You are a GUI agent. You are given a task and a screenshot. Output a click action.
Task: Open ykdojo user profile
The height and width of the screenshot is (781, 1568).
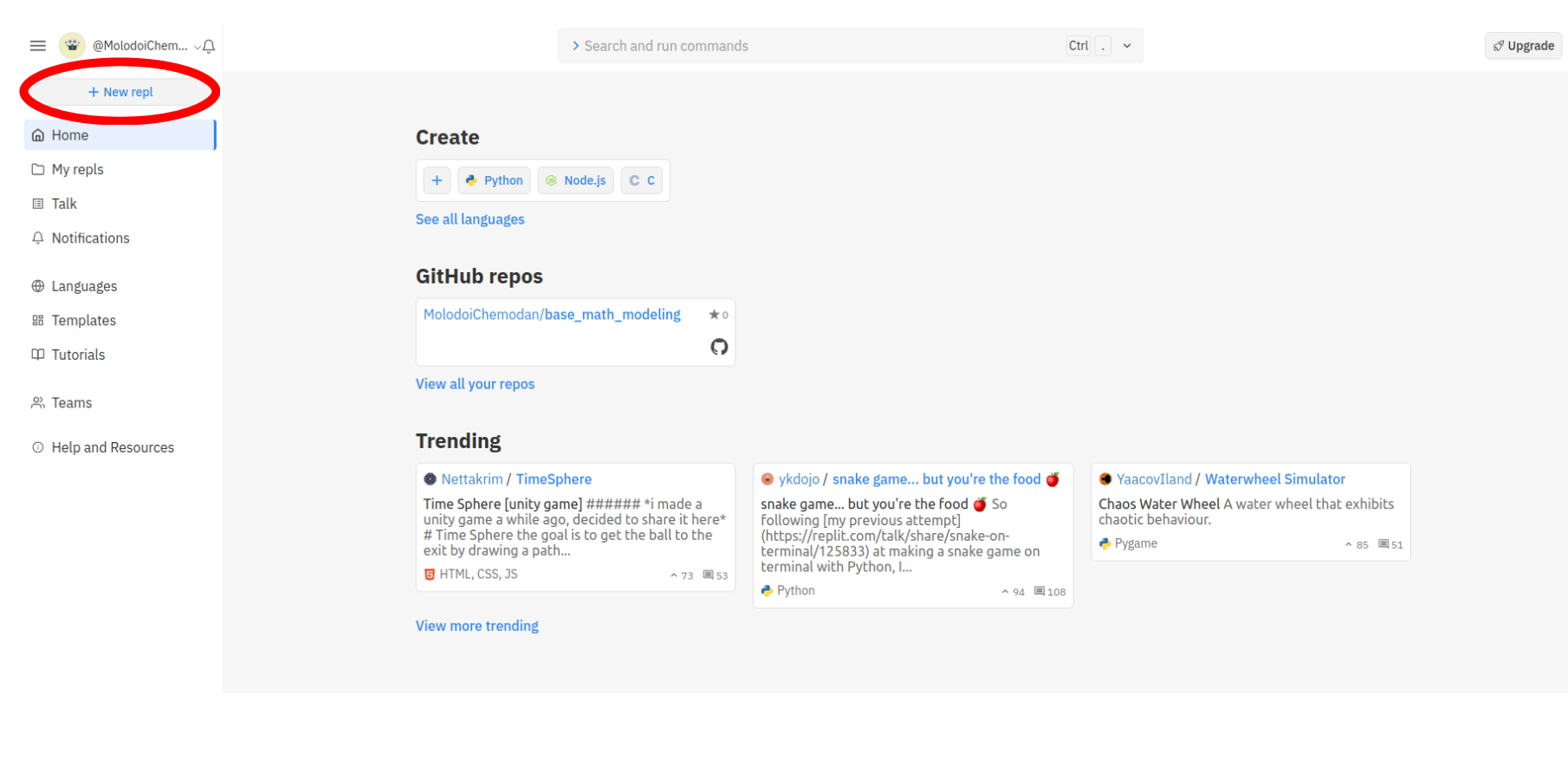(799, 479)
